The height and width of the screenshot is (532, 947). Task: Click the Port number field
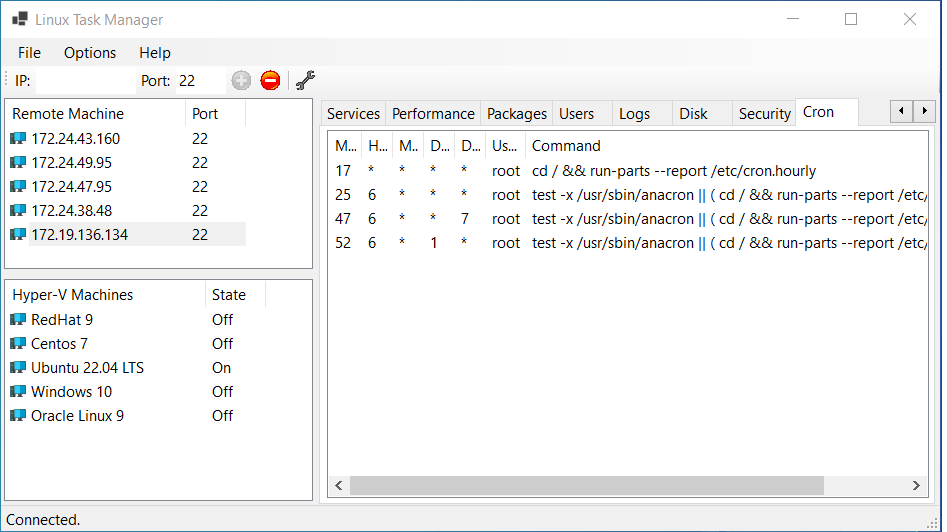200,81
